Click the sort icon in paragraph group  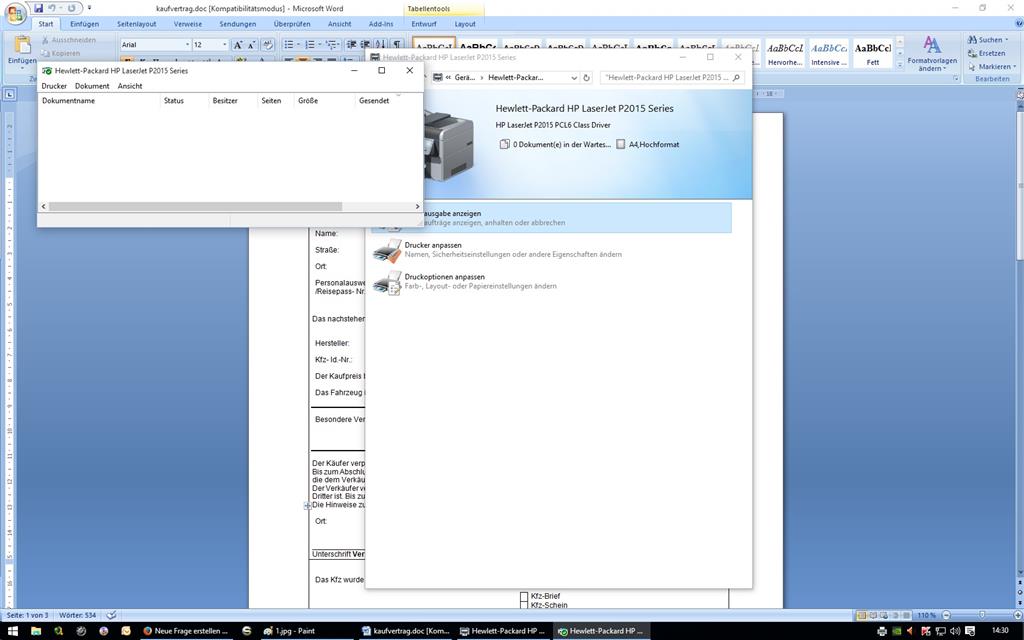click(x=381, y=44)
